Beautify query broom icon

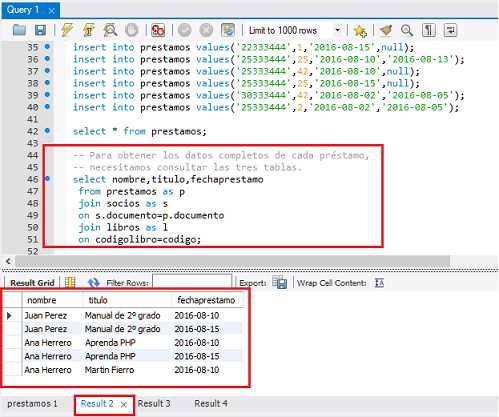click(x=385, y=30)
